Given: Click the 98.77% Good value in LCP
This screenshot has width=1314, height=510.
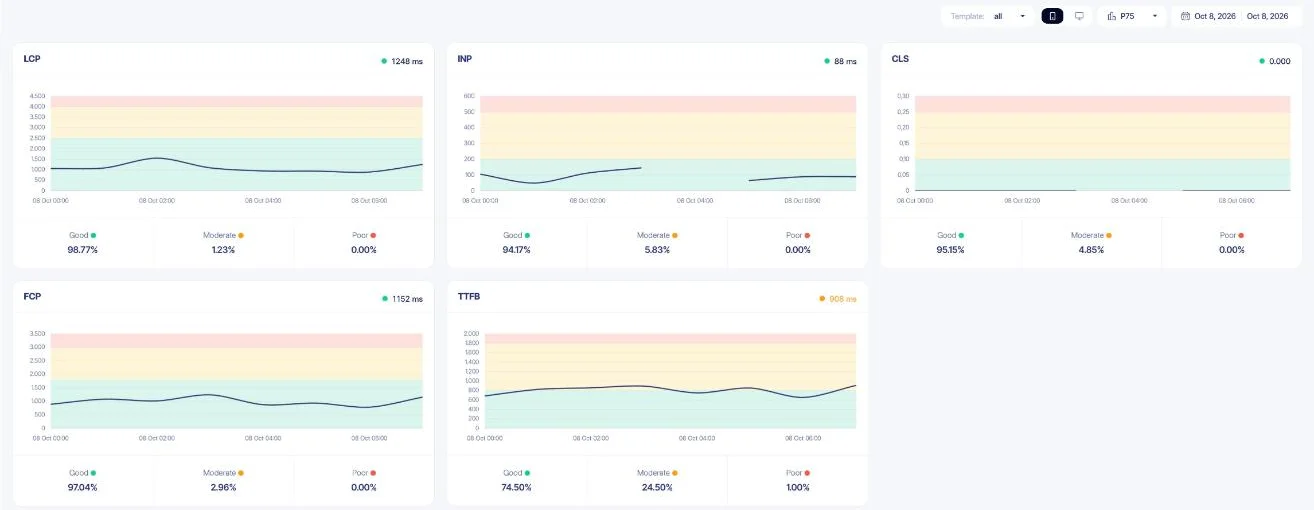Looking at the screenshot, I should 82,250.
